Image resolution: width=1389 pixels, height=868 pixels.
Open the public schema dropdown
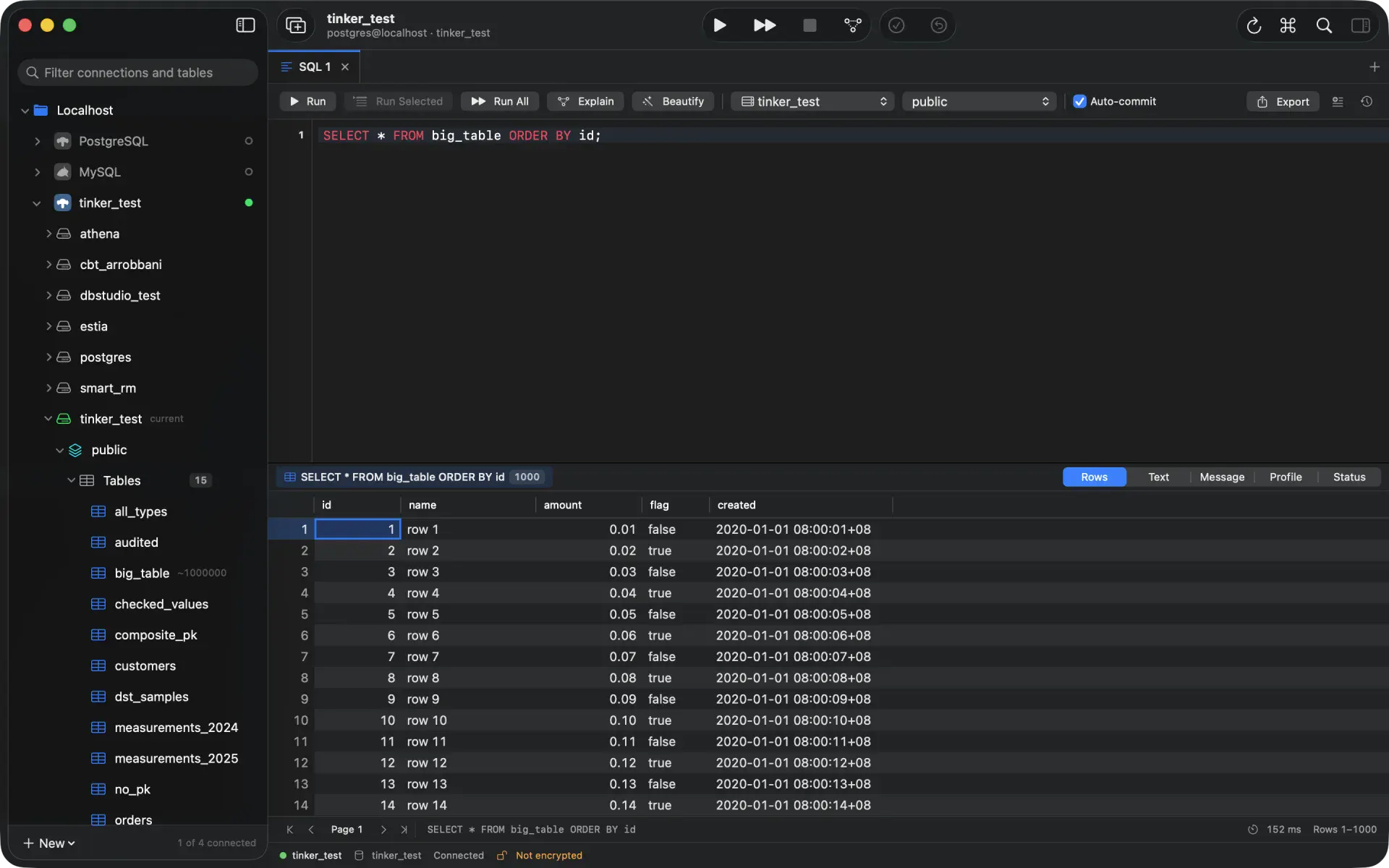coord(979,101)
